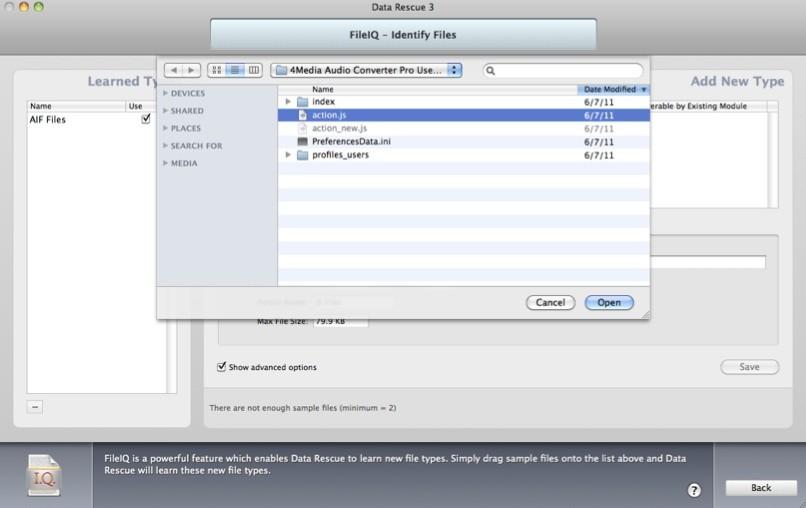Click the search field in file dialog
Image resolution: width=806 pixels, height=508 pixels.
(565, 70)
